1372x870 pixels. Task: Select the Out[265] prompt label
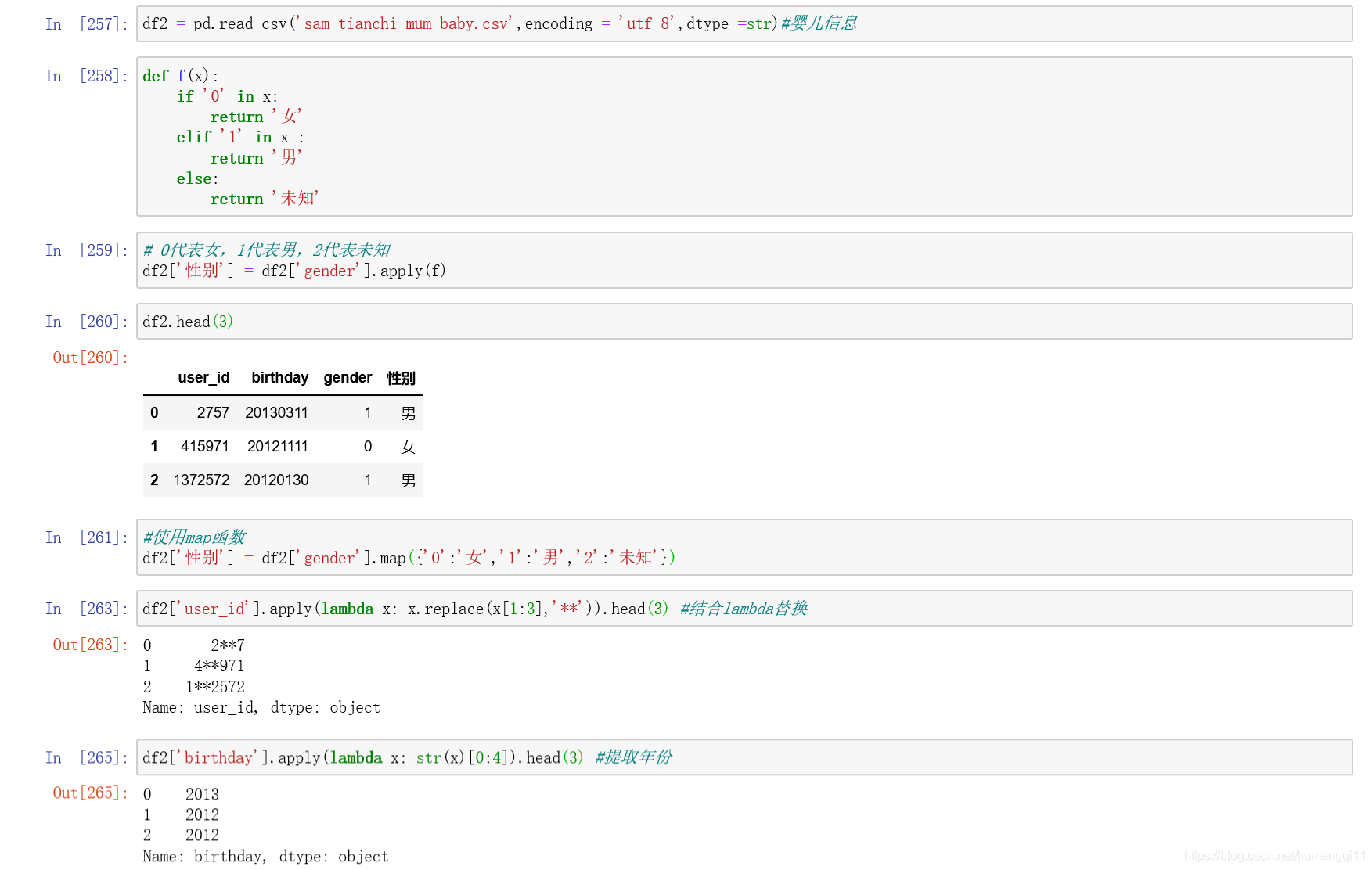pos(90,793)
